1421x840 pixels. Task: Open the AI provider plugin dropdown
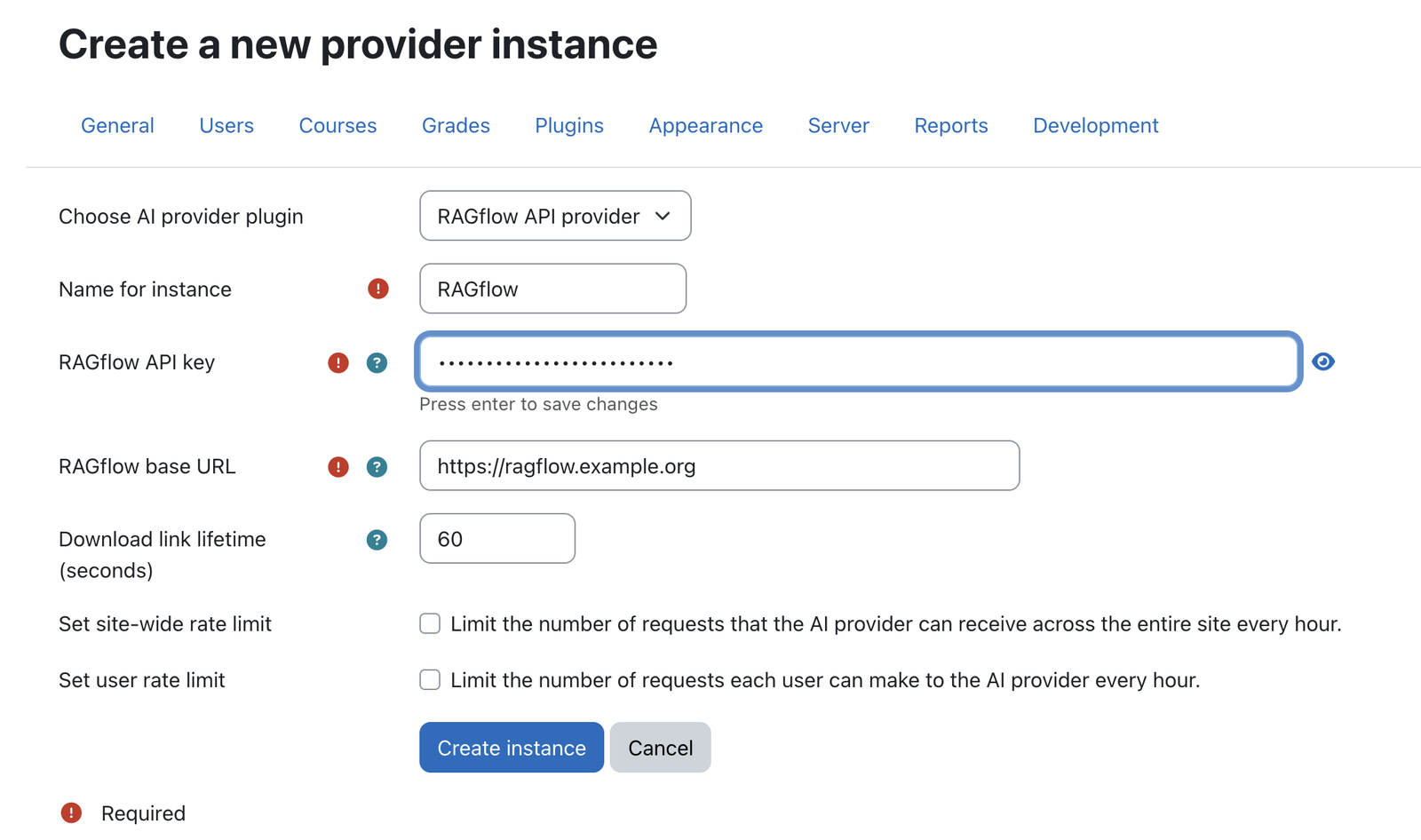click(555, 216)
